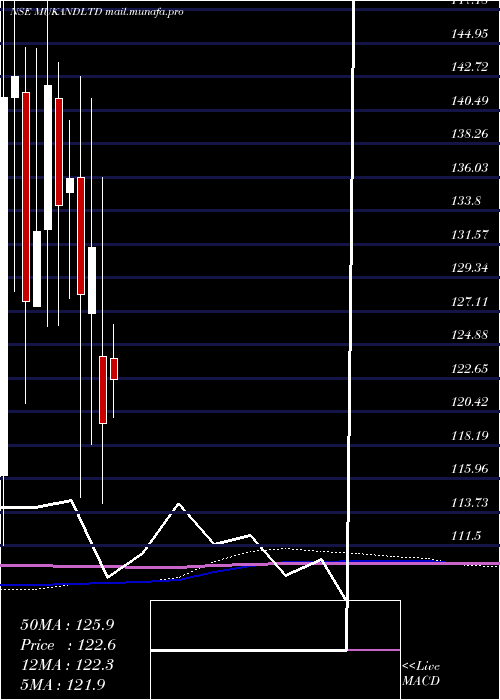Click the 120.42 price axis label
Viewport: 500px width, 700px height.
[x=470, y=402]
